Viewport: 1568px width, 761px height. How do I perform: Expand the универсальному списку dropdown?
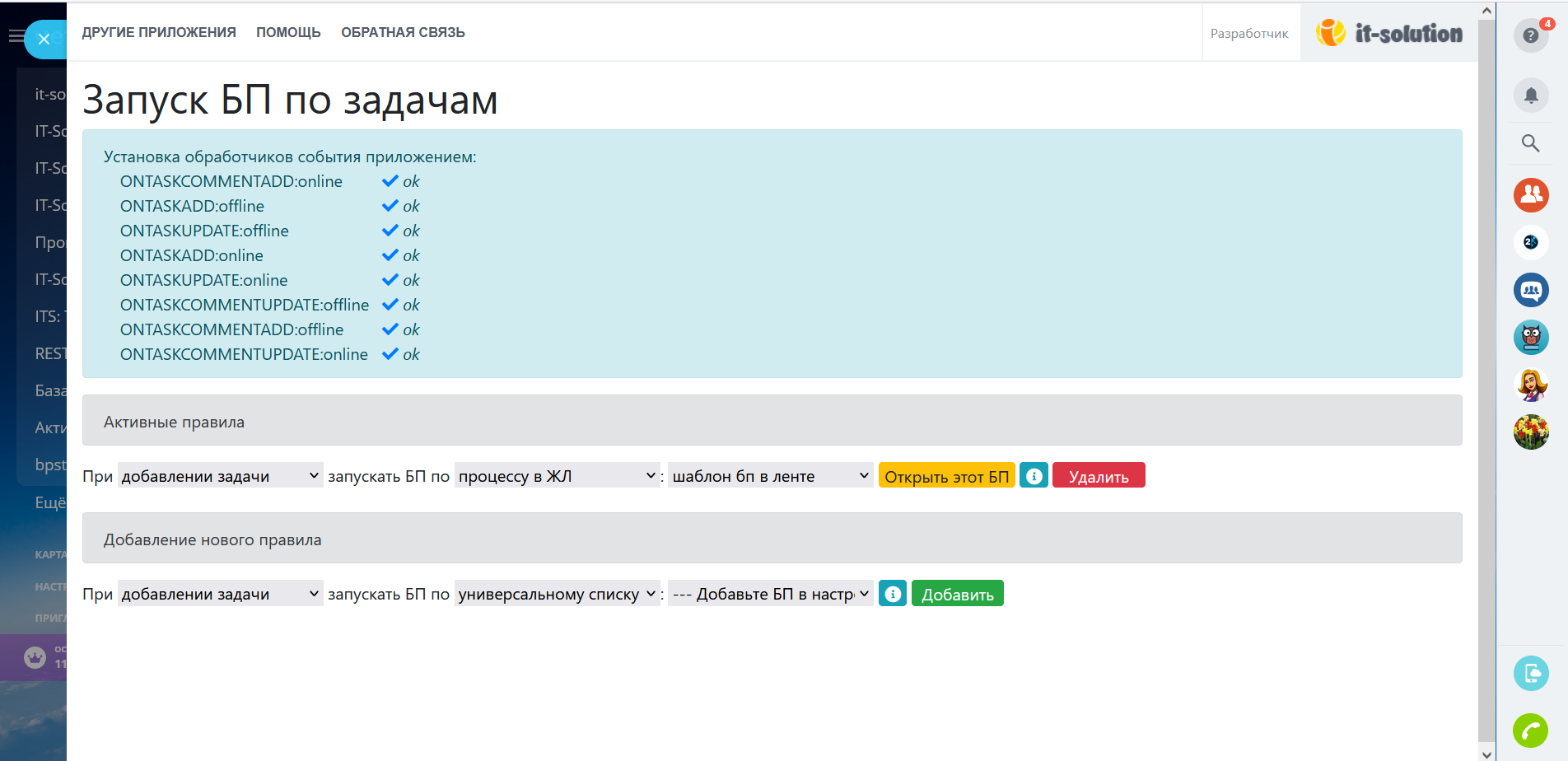558,594
